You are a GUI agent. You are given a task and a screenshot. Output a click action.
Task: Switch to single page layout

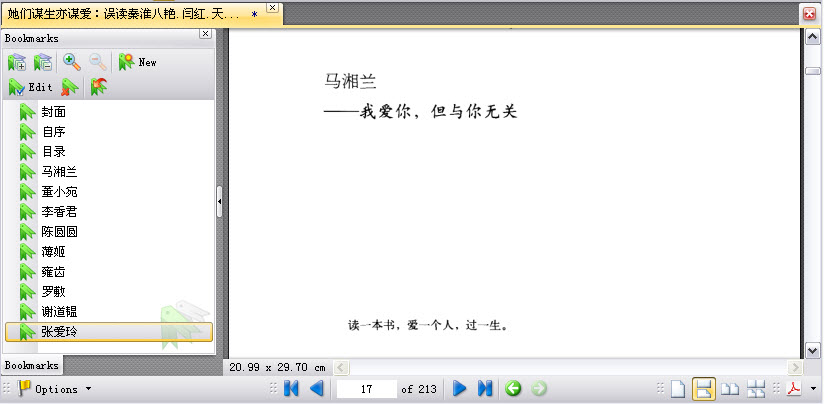tap(678, 389)
